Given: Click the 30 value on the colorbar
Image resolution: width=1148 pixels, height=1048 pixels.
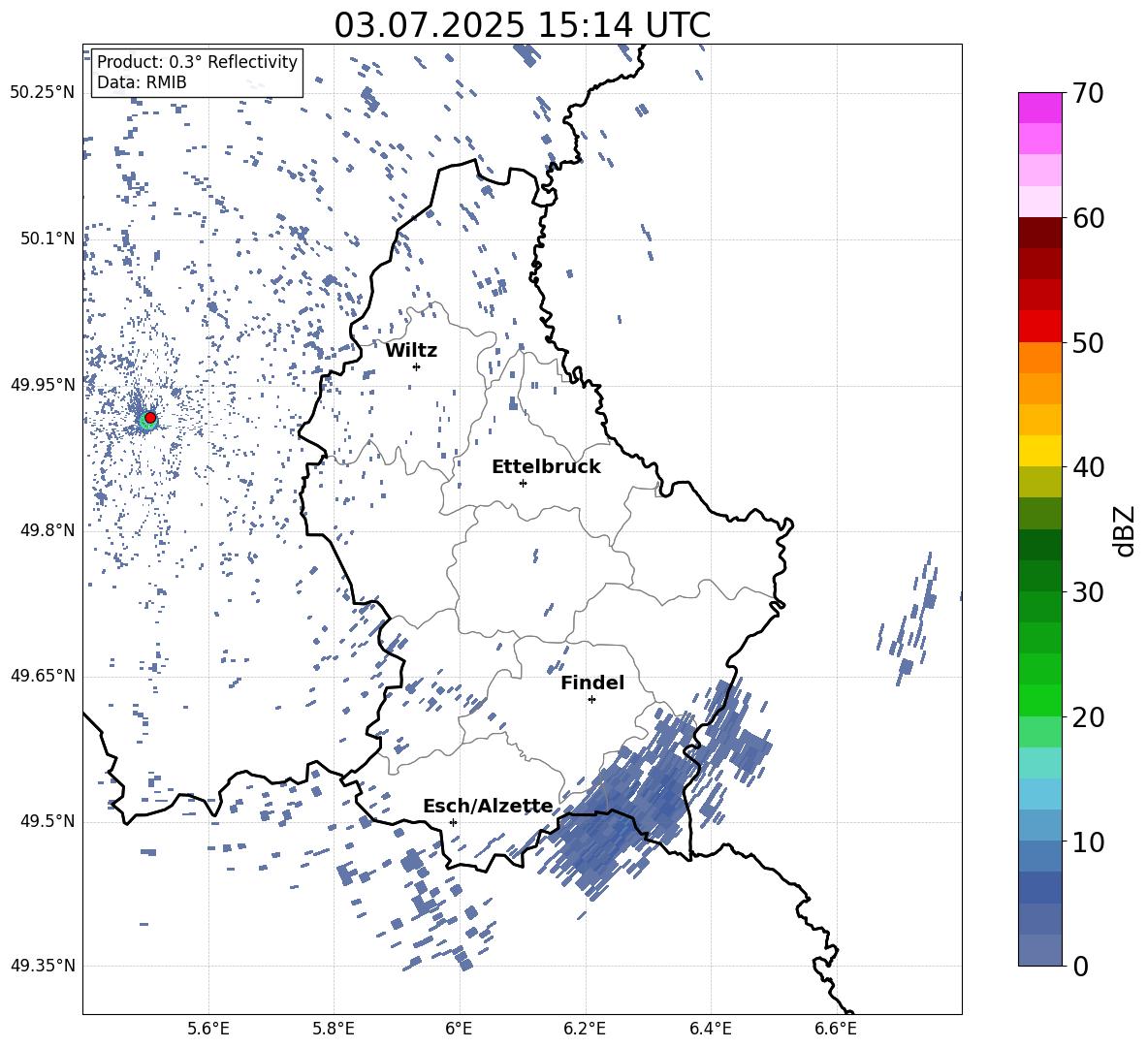Looking at the screenshot, I should point(1087,592).
